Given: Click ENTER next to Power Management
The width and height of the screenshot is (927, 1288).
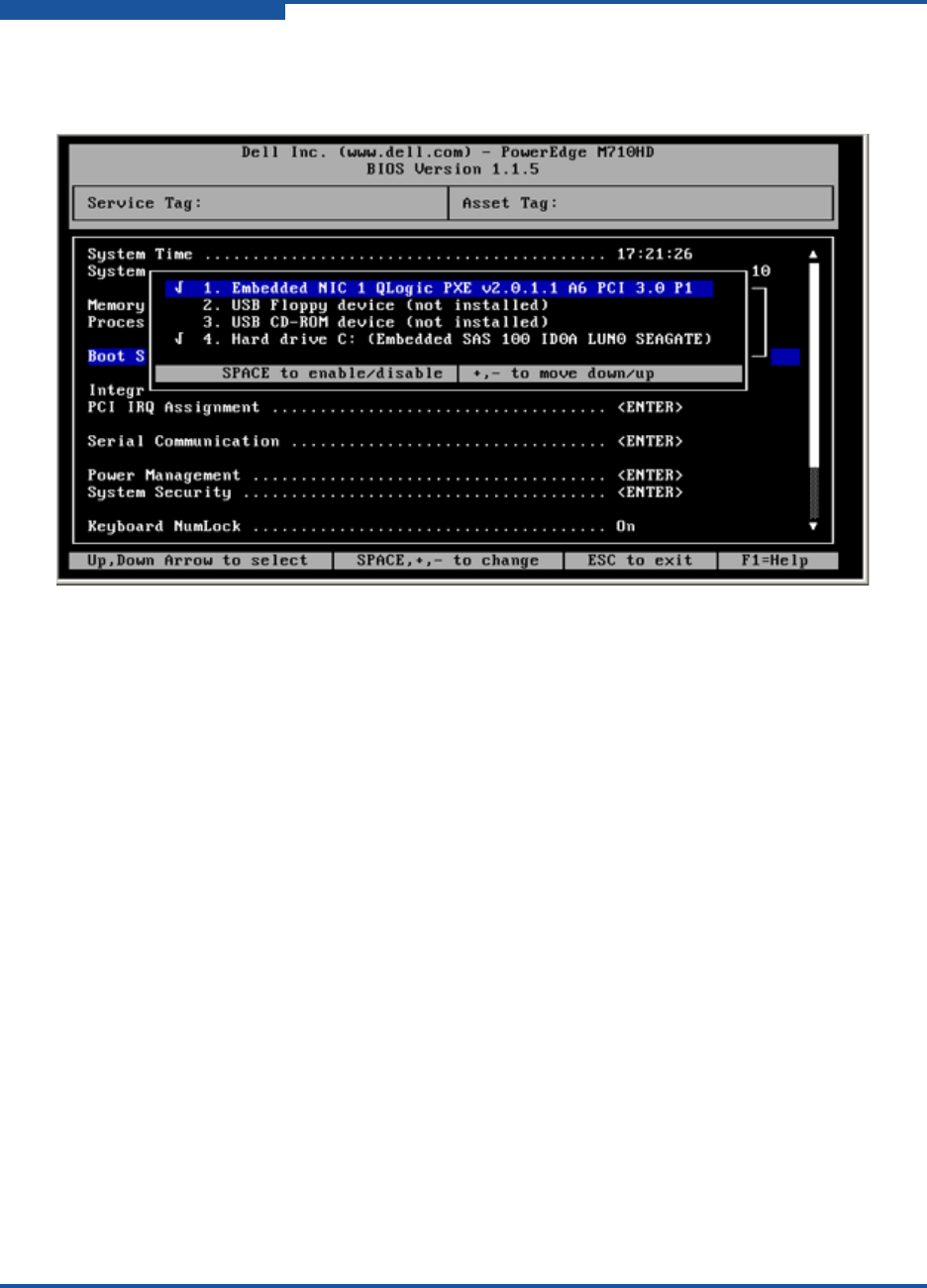Looking at the screenshot, I should [x=650, y=475].
